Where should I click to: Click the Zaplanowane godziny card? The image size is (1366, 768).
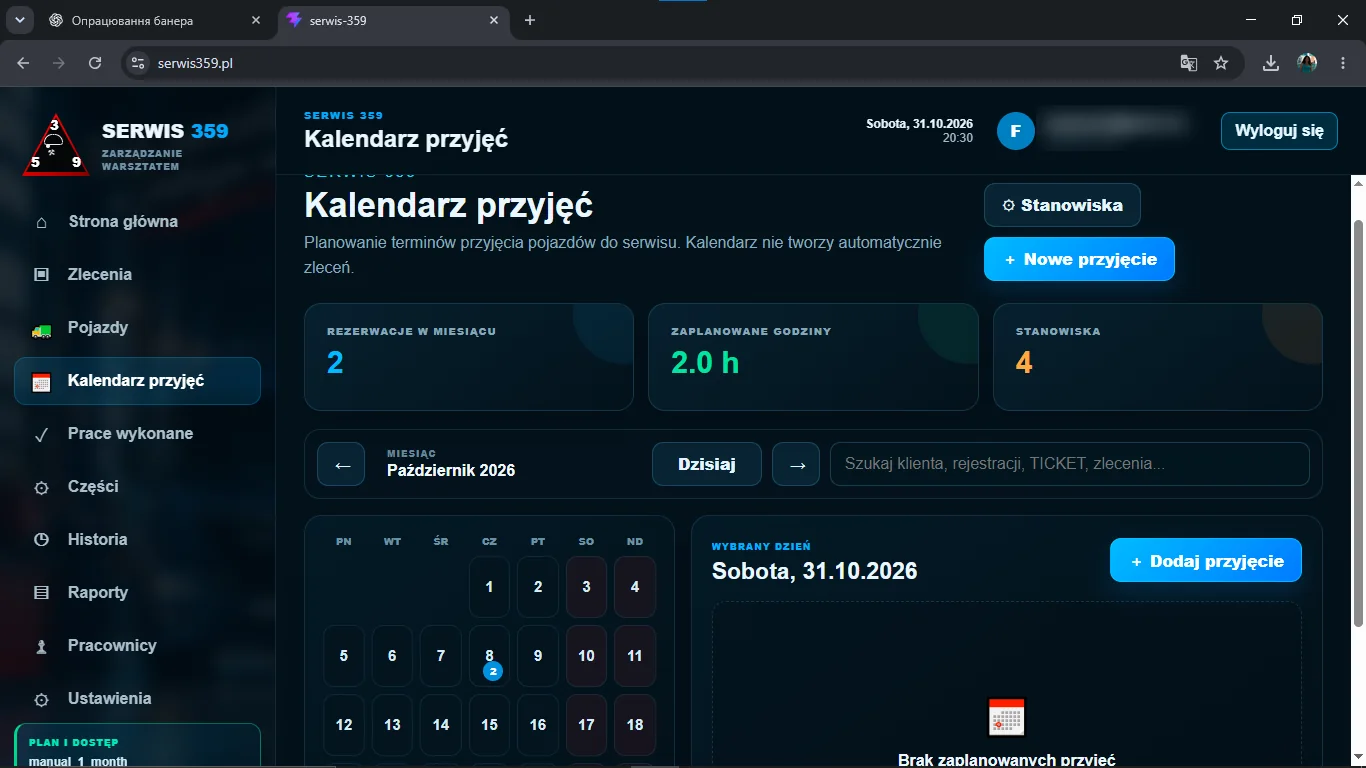[813, 357]
